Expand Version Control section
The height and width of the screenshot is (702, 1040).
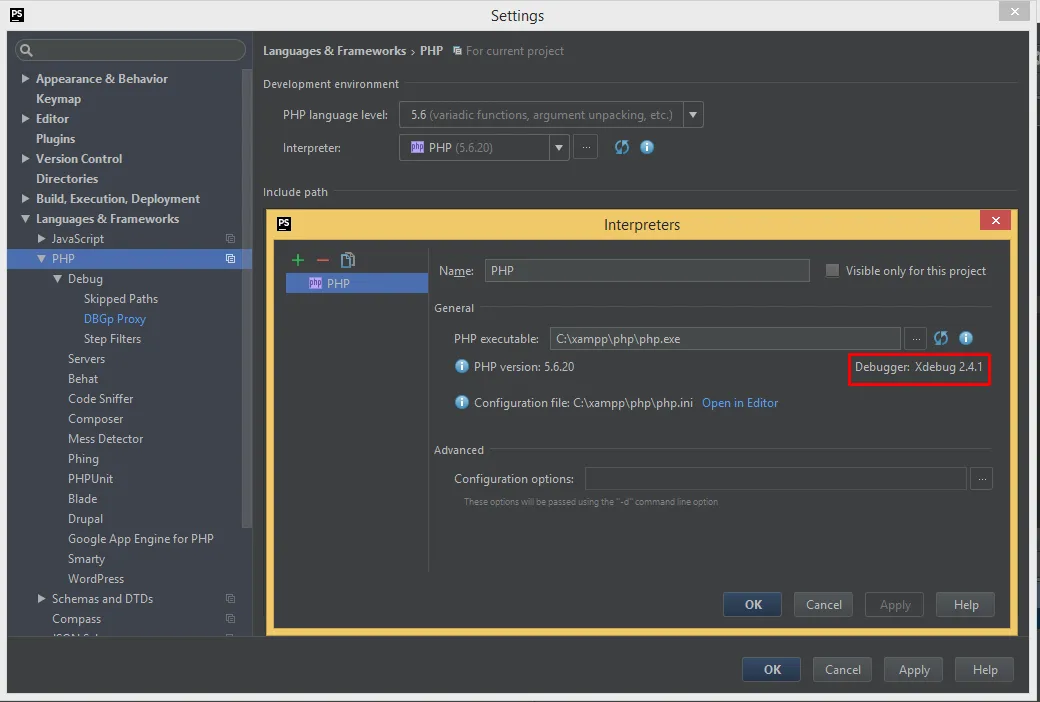(25, 159)
